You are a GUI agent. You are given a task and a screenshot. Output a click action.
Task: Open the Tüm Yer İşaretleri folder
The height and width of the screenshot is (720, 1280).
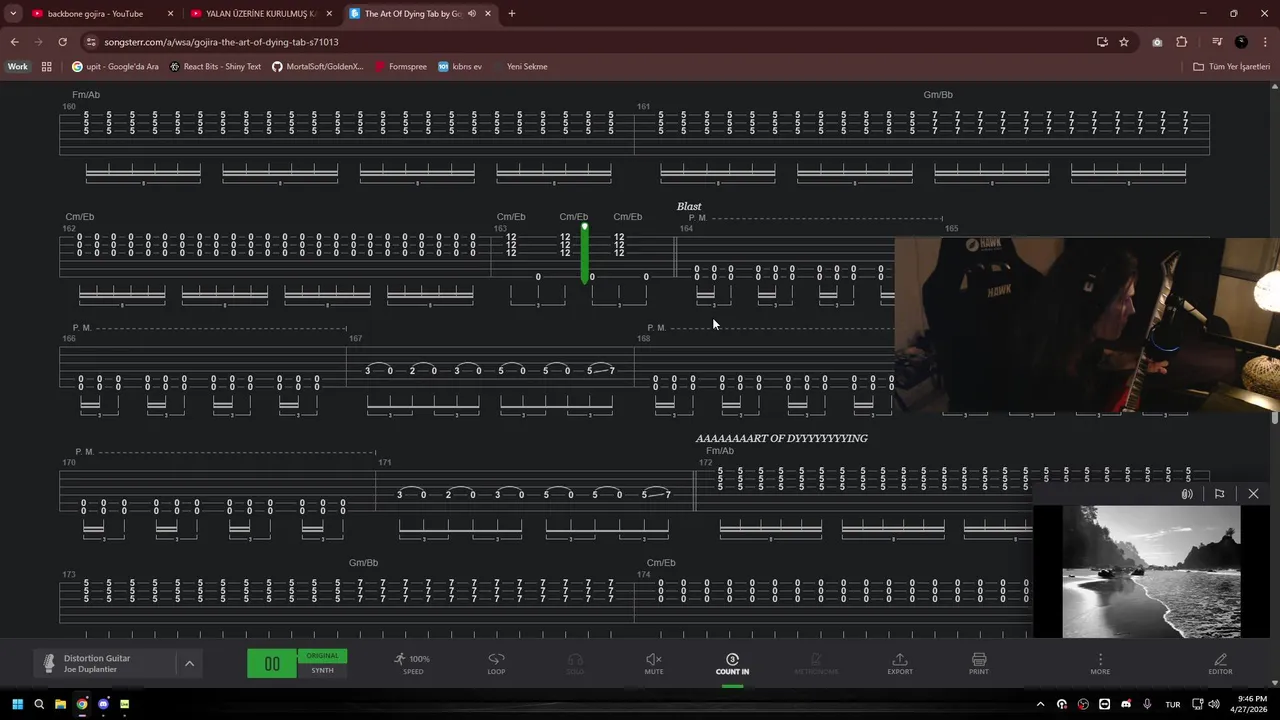point(1231,67)
